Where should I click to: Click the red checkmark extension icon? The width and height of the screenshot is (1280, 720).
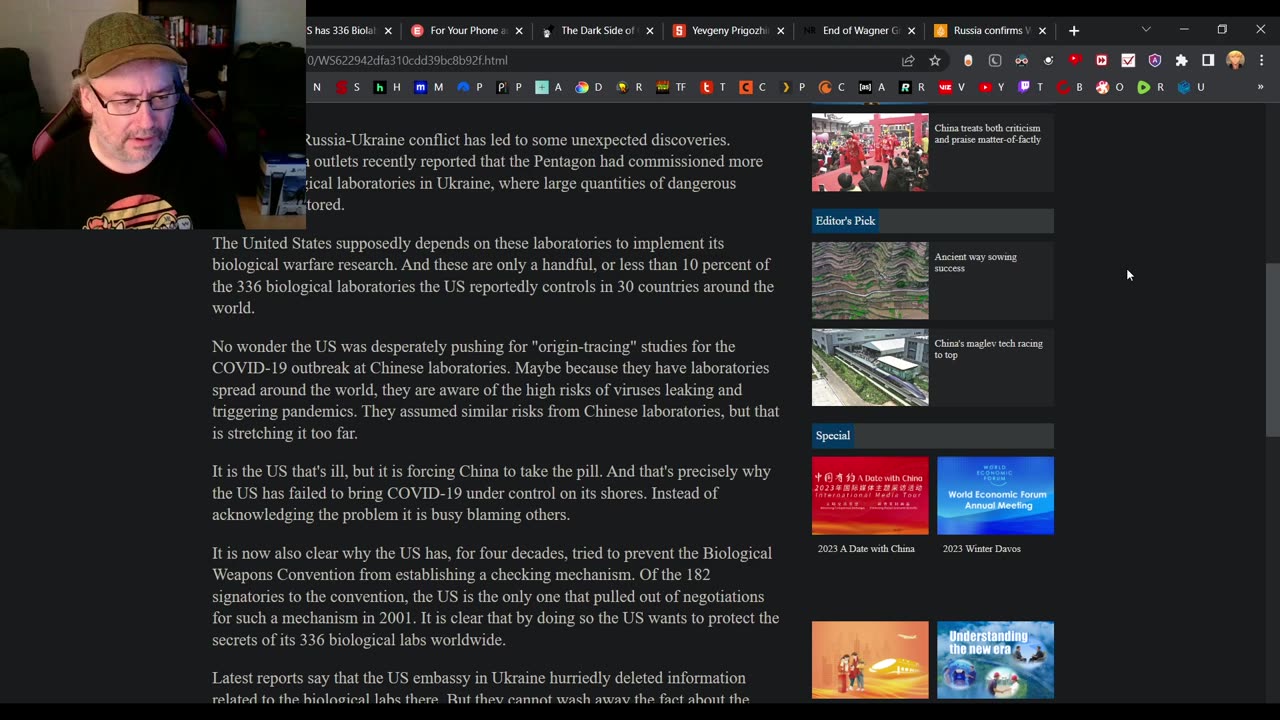coord(1128,60)
